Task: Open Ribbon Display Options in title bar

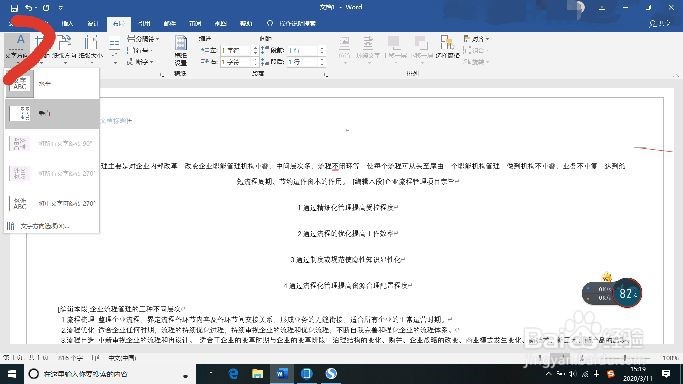Action: [x=602, y=8]
